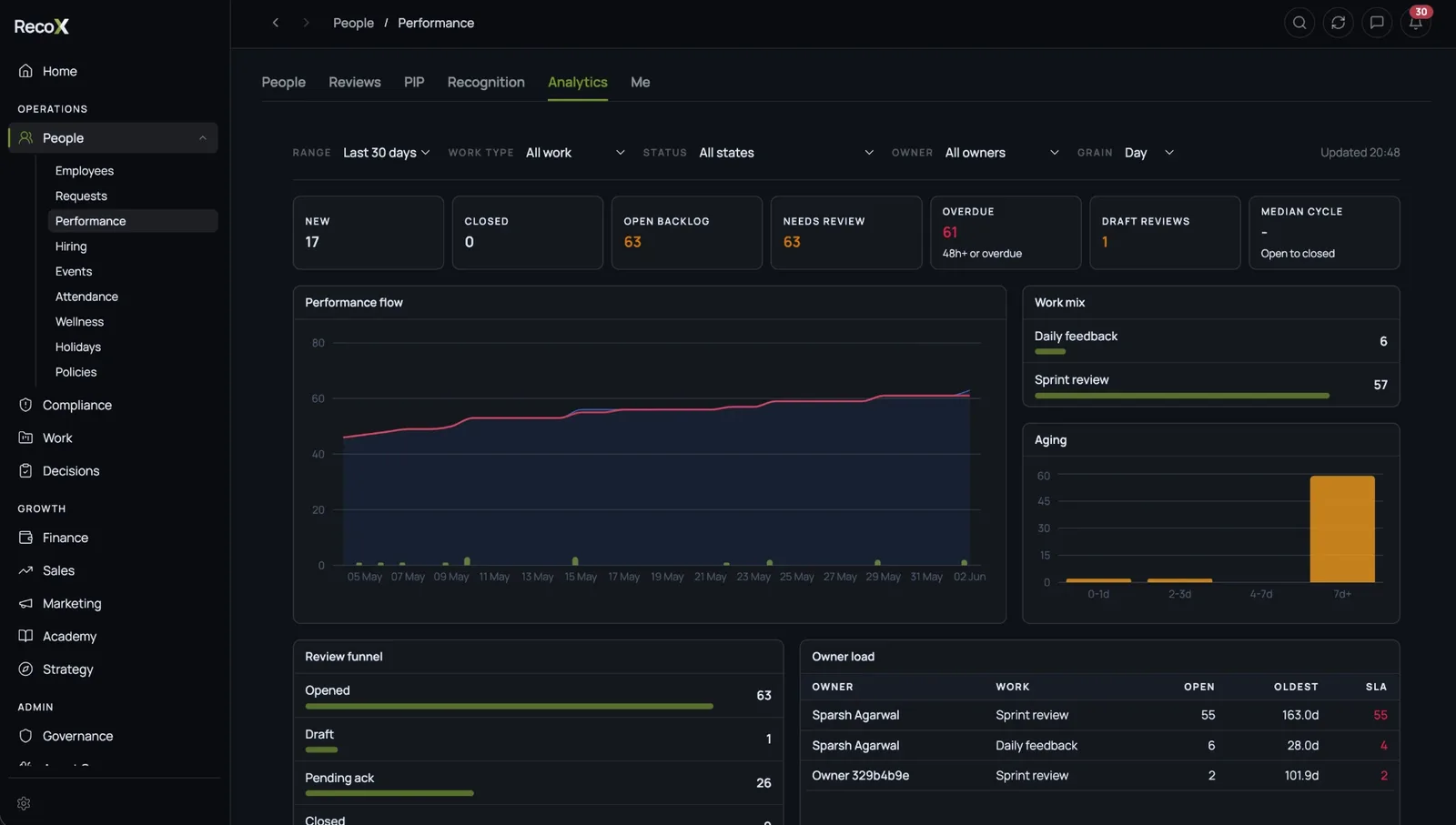Click the Sprint review work mix bar
The height and width of the screenshot is (825, 1456).
click(x=1182, y=396)
